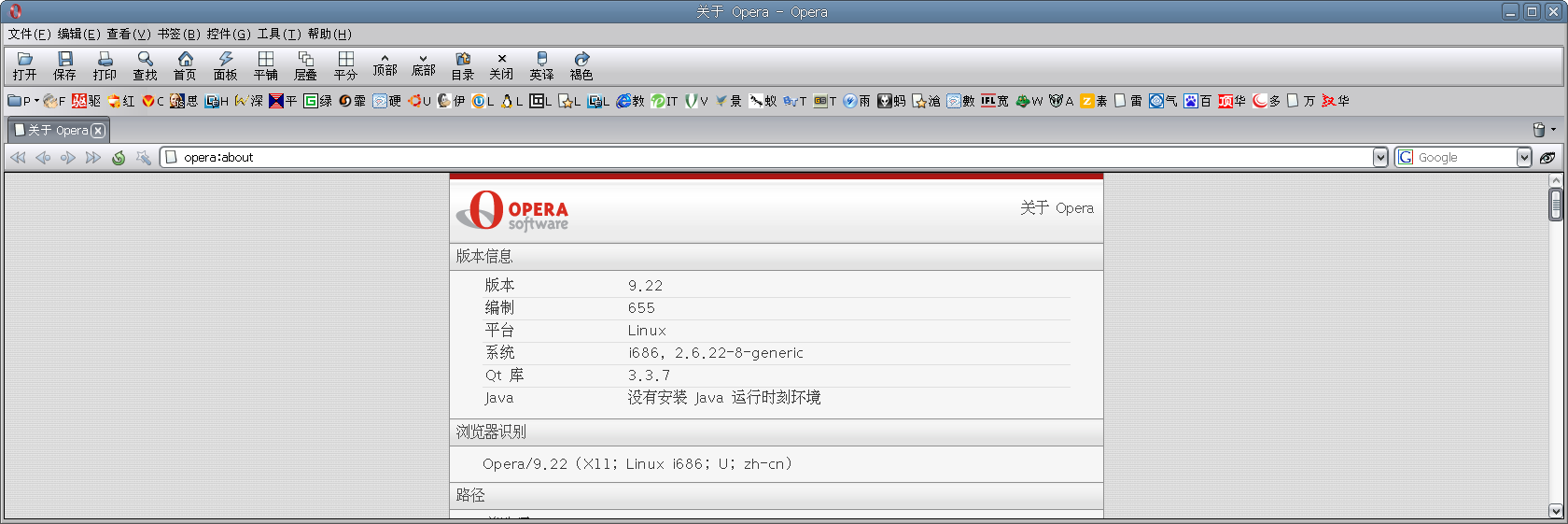Viewport: 1568px width, 524px height.
Task: Open the 教 bookmark with IE icon
Action: [x=631, y=101]
